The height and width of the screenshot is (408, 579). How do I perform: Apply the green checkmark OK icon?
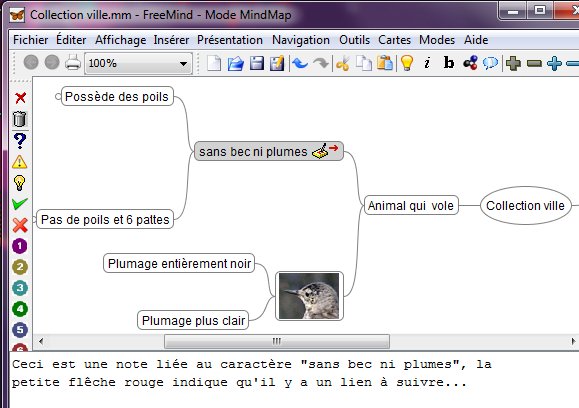click(x=20, y=204)
